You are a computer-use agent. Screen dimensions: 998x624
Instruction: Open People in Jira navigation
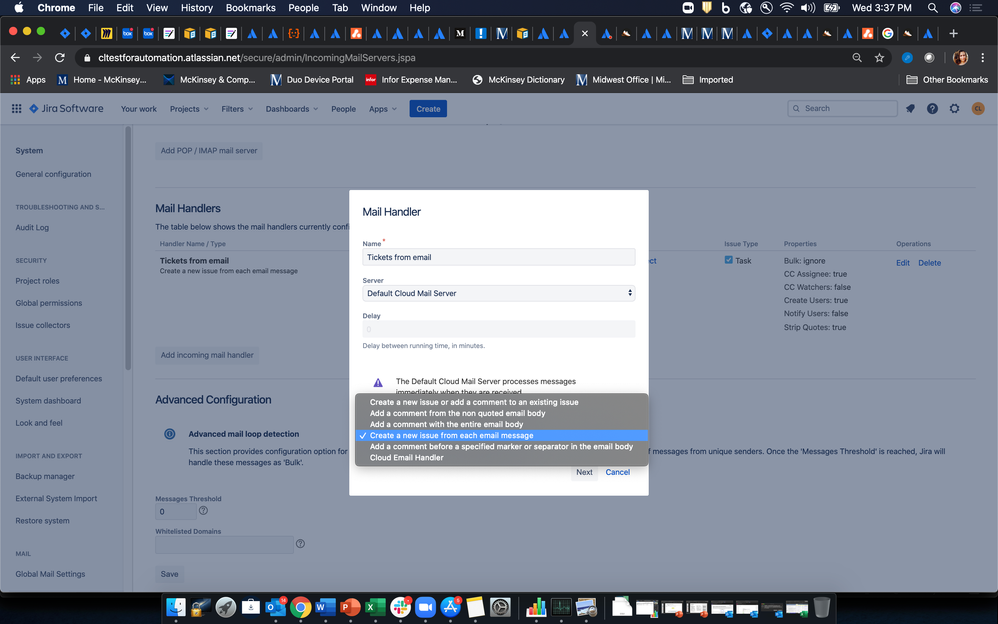tap(343, 109)
